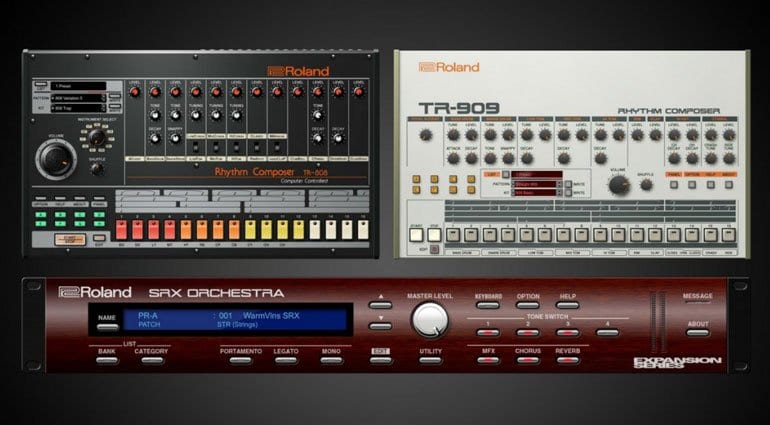The height and width of the screenshot is (425, 770).
Task: Click the TR-808 Snare Drum SNAPPY knob
Action: [175, 138]
